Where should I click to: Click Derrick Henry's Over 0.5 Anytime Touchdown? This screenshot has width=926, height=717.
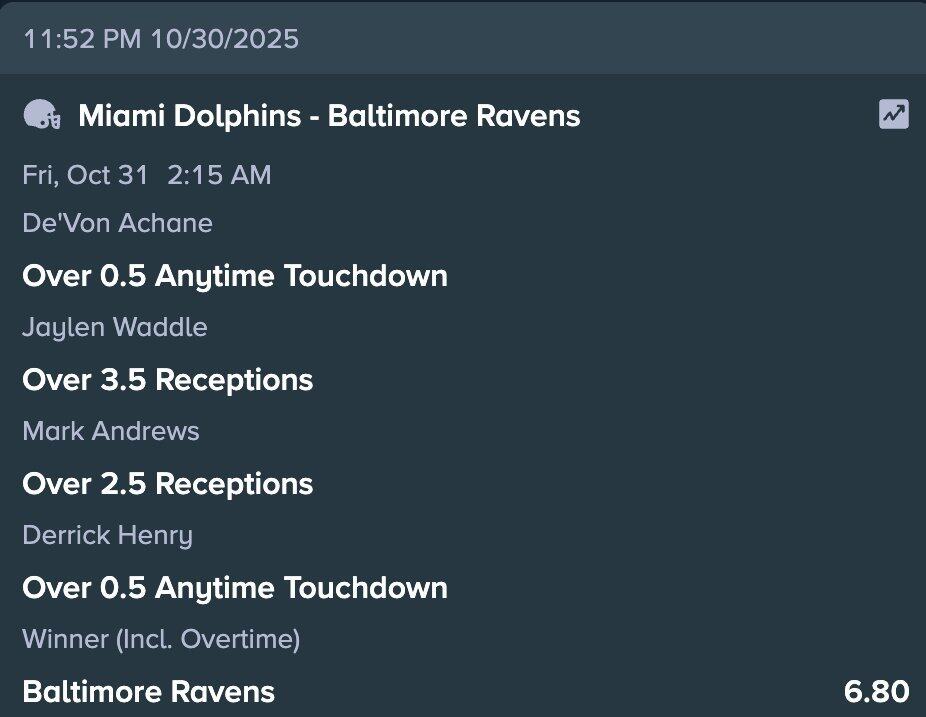pos(235,587)
